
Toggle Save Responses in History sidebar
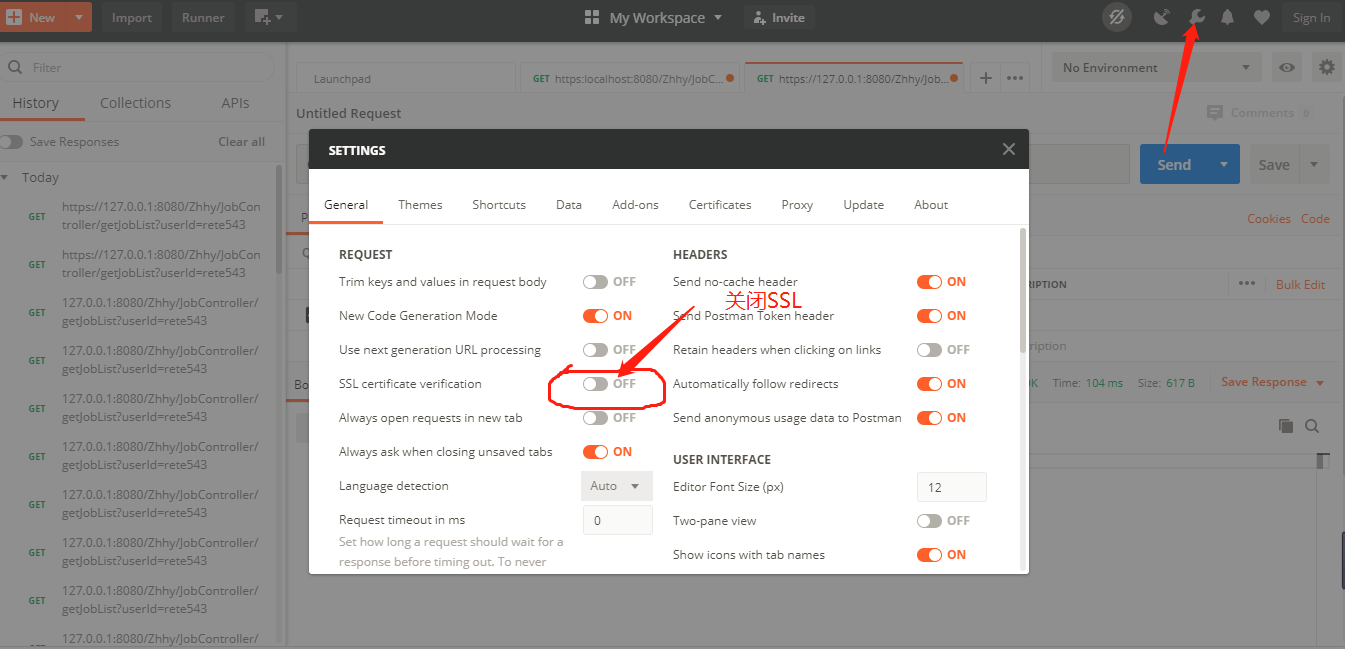pyautogui.click(x=12, y=142)
